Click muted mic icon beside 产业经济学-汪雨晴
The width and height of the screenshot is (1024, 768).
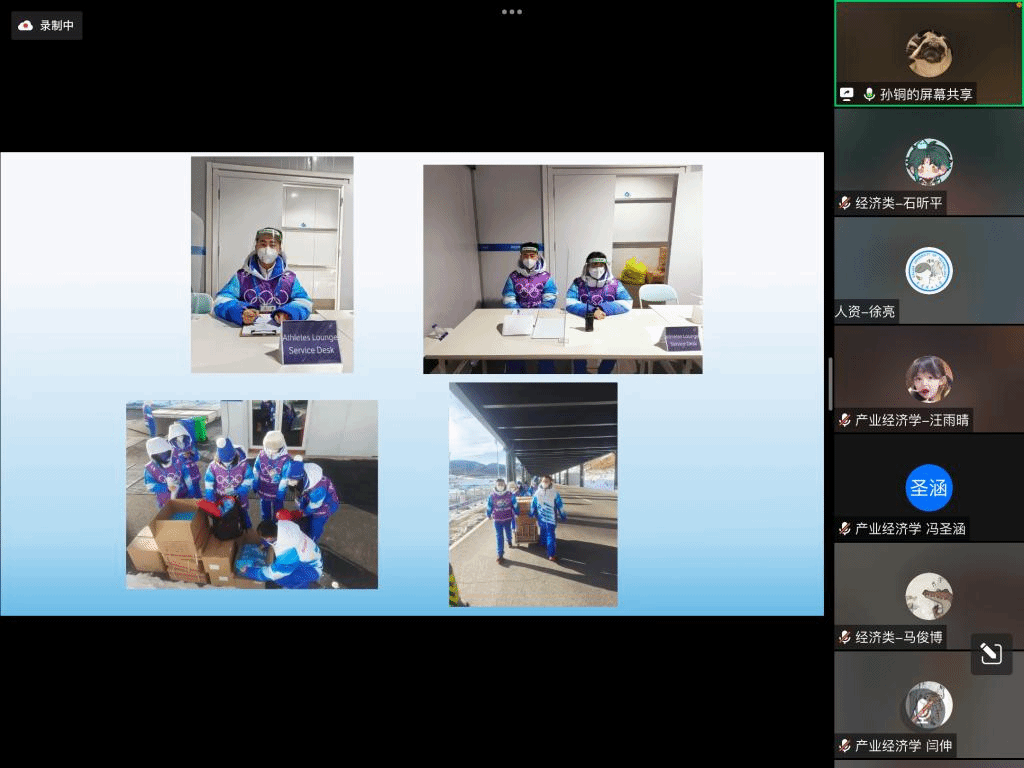pos(845,420)
